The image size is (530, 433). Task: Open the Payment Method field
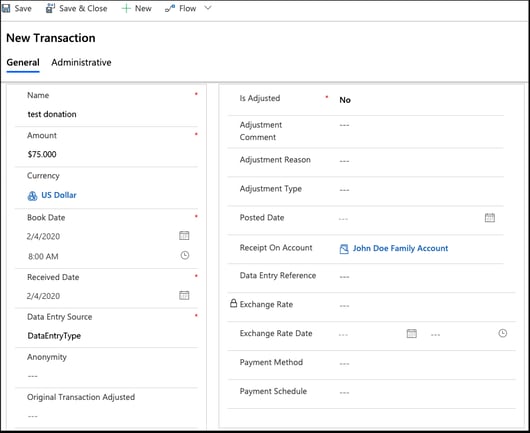click(x=426, y=364)
